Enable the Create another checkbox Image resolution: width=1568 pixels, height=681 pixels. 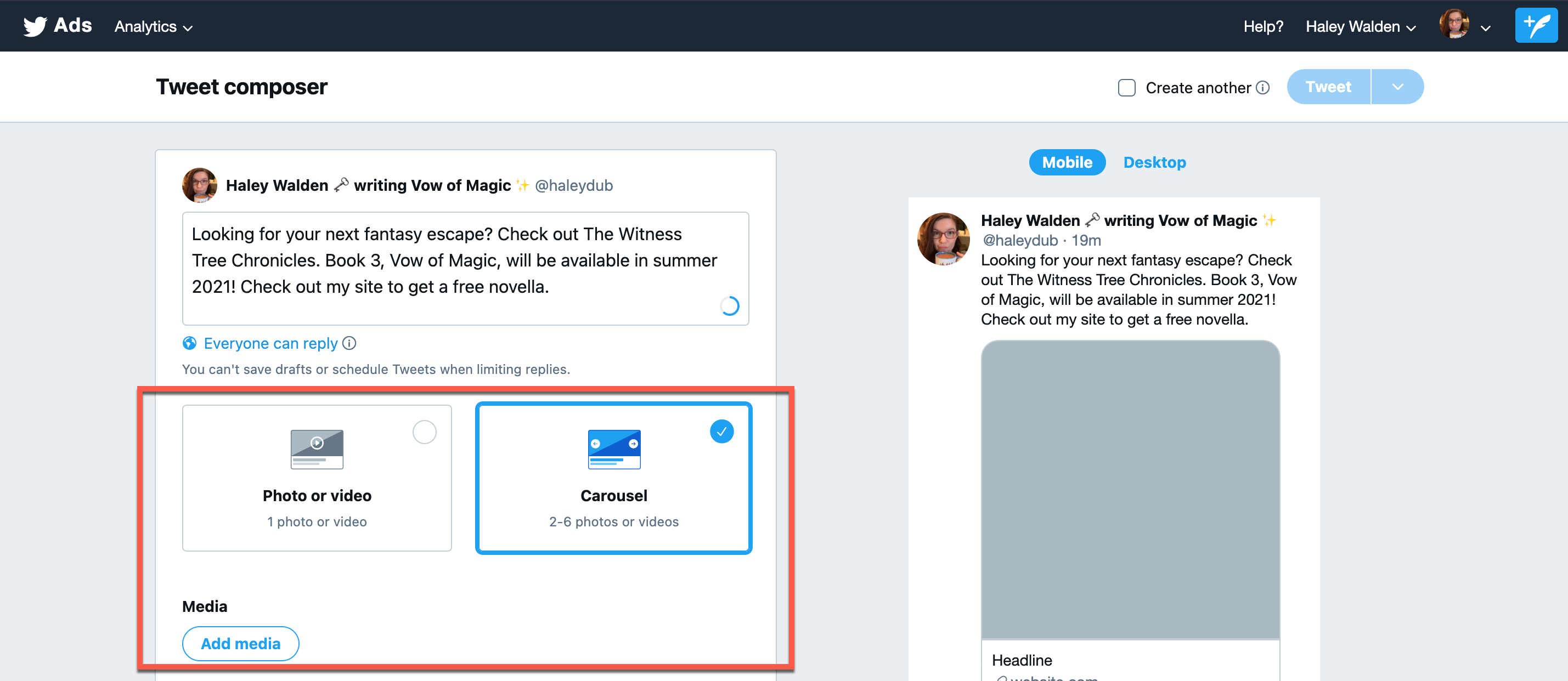click(x=1126, y=88)
